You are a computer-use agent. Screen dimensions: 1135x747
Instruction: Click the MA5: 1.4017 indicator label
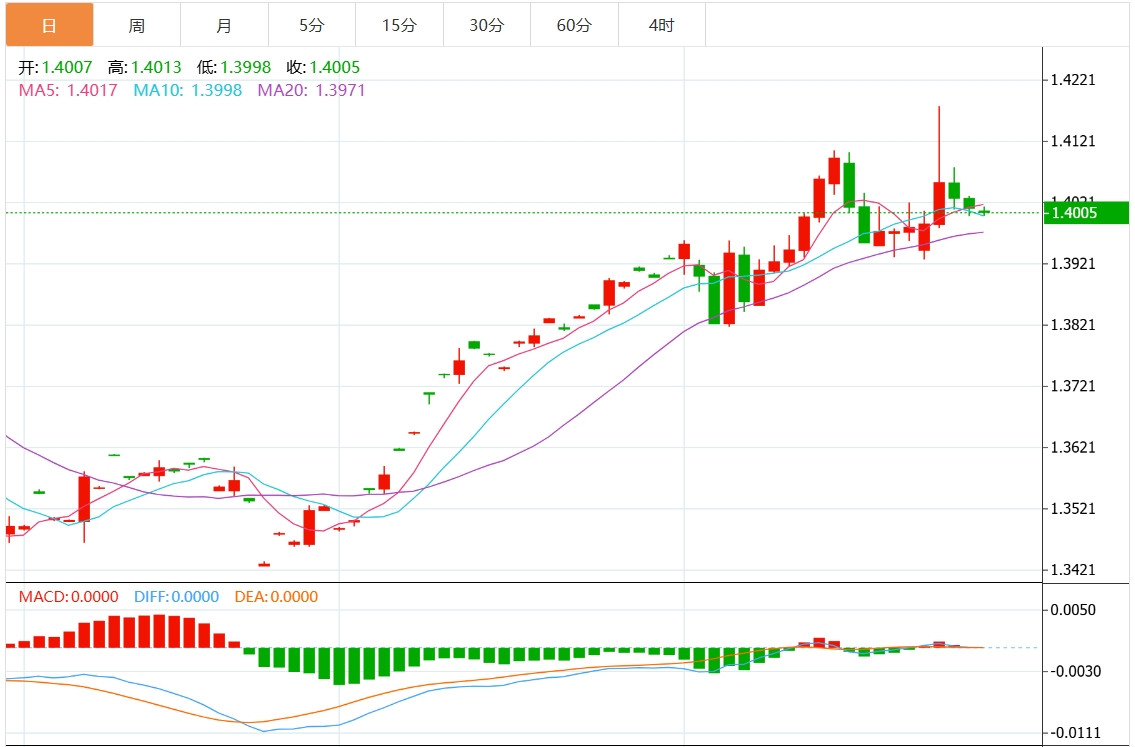tap(68, 90)
